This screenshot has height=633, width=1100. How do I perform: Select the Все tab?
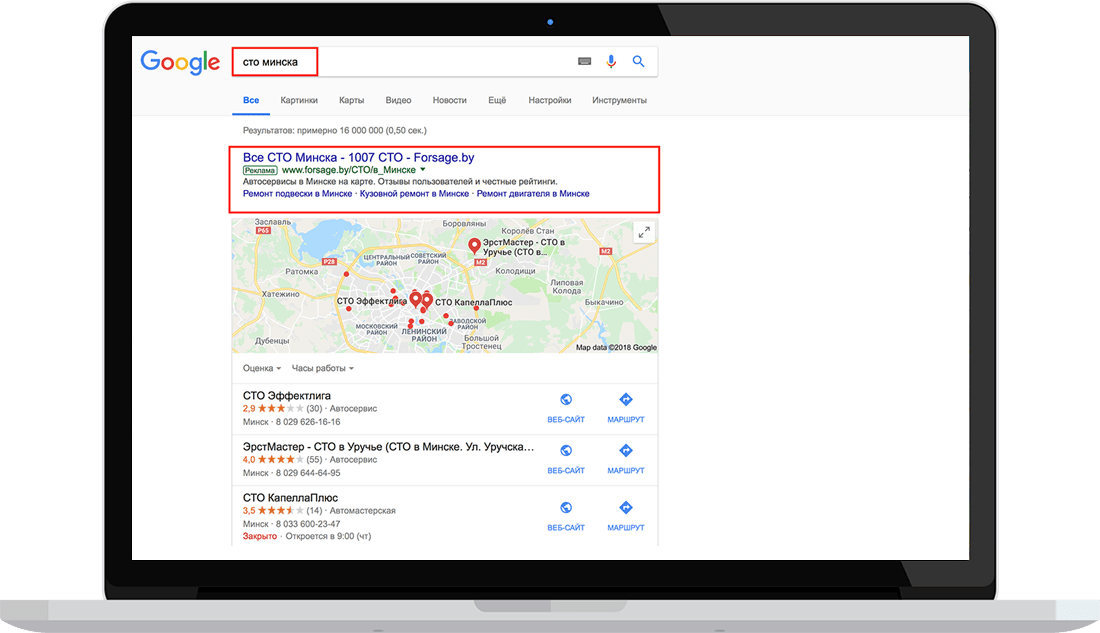click(251, 100)
